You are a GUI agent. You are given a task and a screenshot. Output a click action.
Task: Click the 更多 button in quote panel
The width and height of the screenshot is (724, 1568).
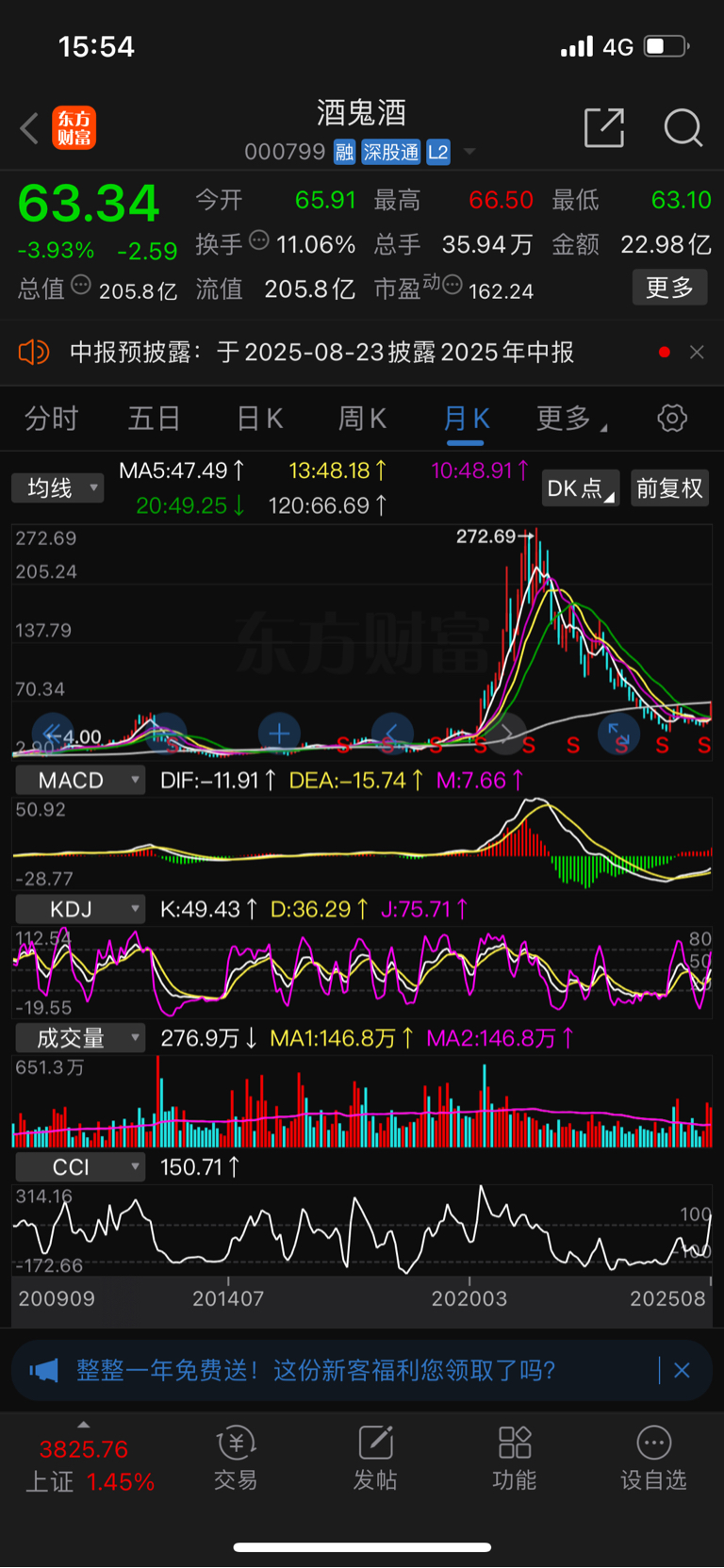pyautogui.click(x=669, y=288)
